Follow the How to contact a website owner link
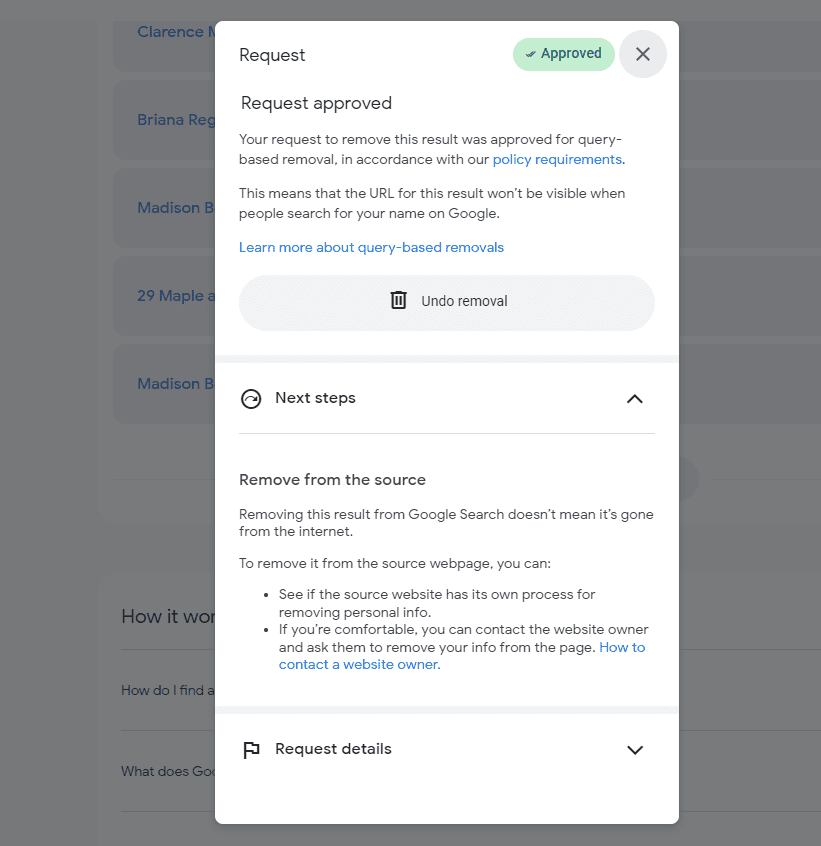Image resolution: width=821 pixels, height=846 pixels. (360, 664)
